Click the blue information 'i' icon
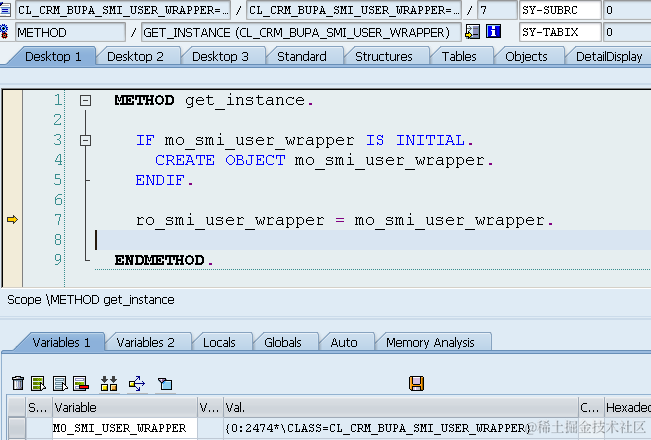This screenshot has height=440, width=651. [x=493, y=32]
